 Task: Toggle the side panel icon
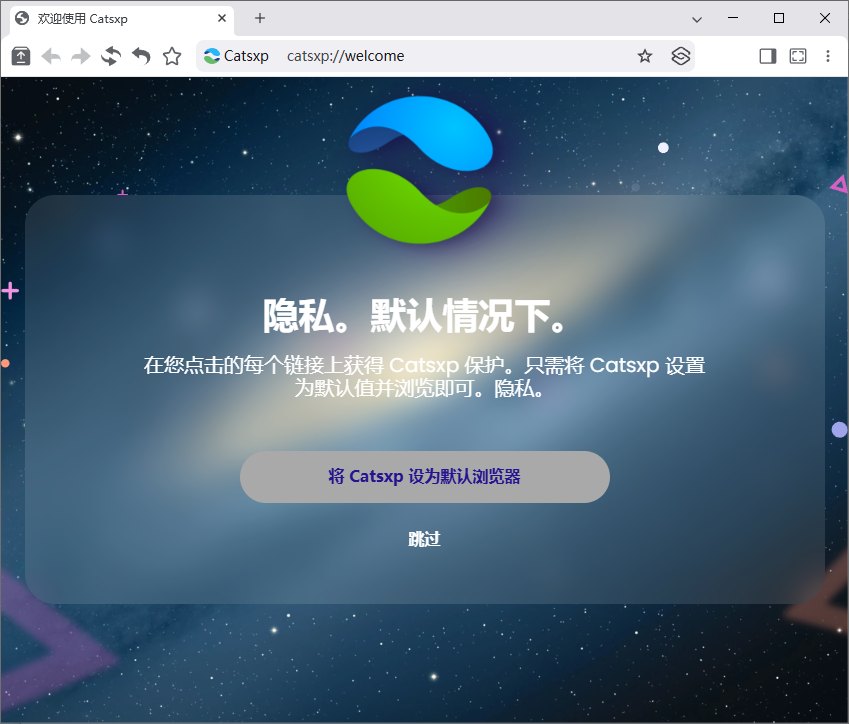click(x=768, y=56)
